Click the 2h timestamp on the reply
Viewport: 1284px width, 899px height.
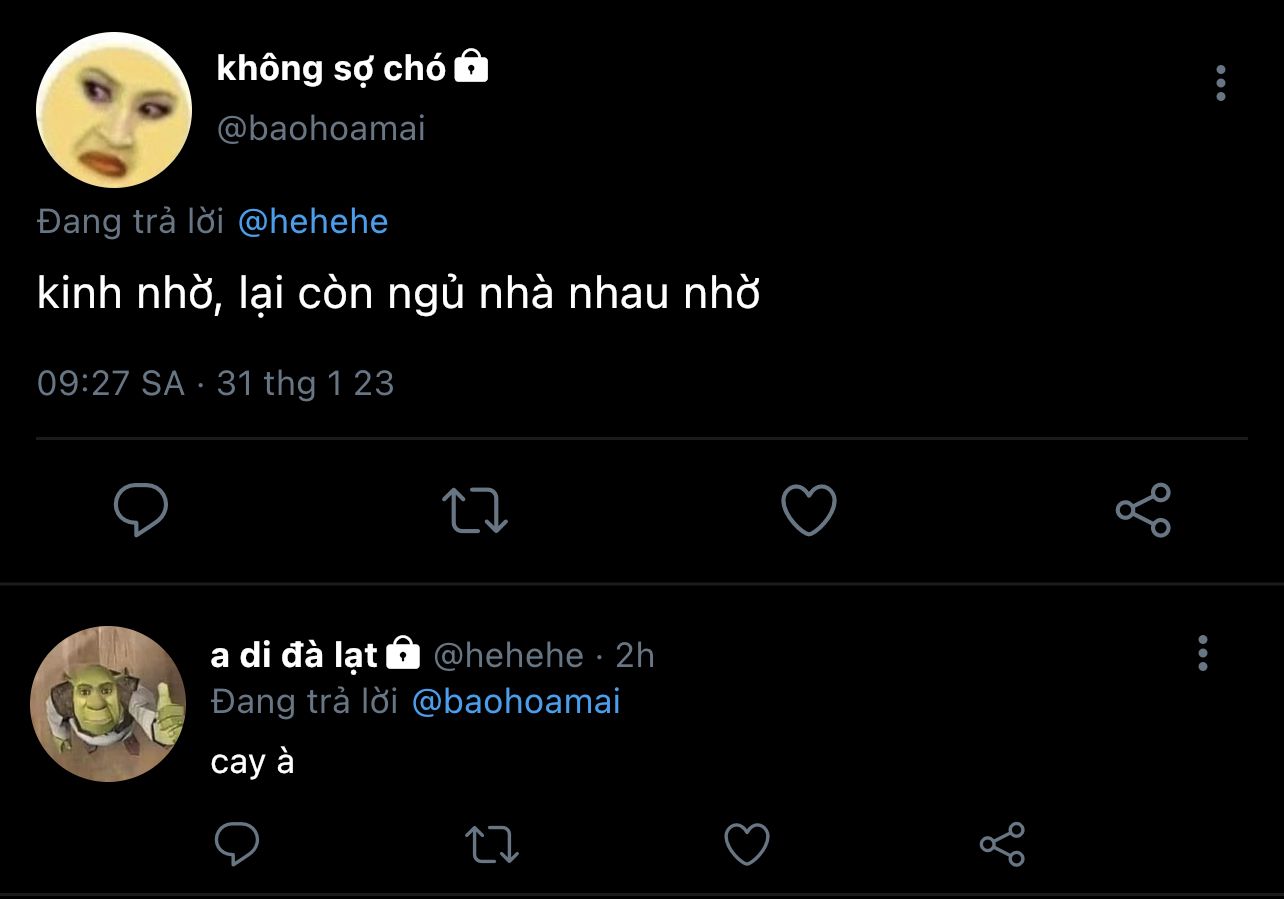coord(635,655)
